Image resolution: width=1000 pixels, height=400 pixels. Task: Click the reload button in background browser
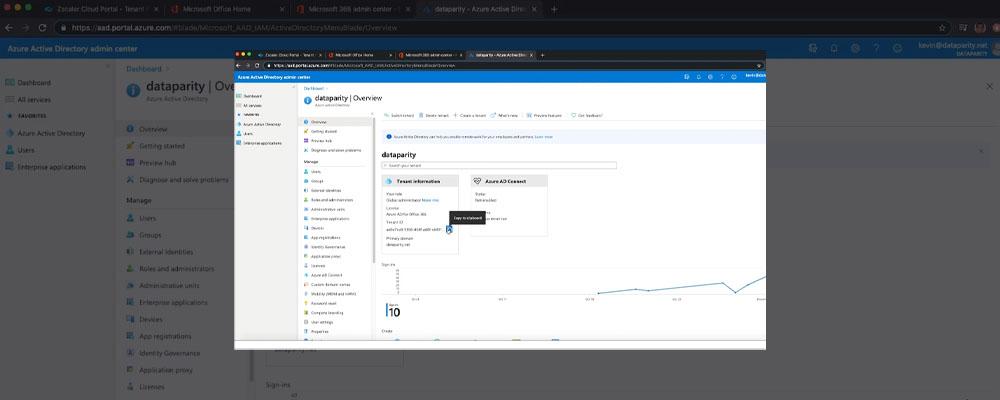(x=42, y=28)
